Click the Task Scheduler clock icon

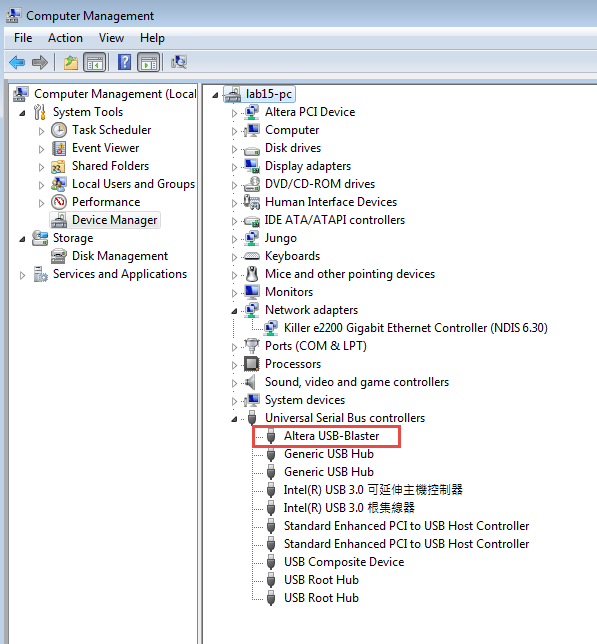pyautogui.click(x=59, y=130)
